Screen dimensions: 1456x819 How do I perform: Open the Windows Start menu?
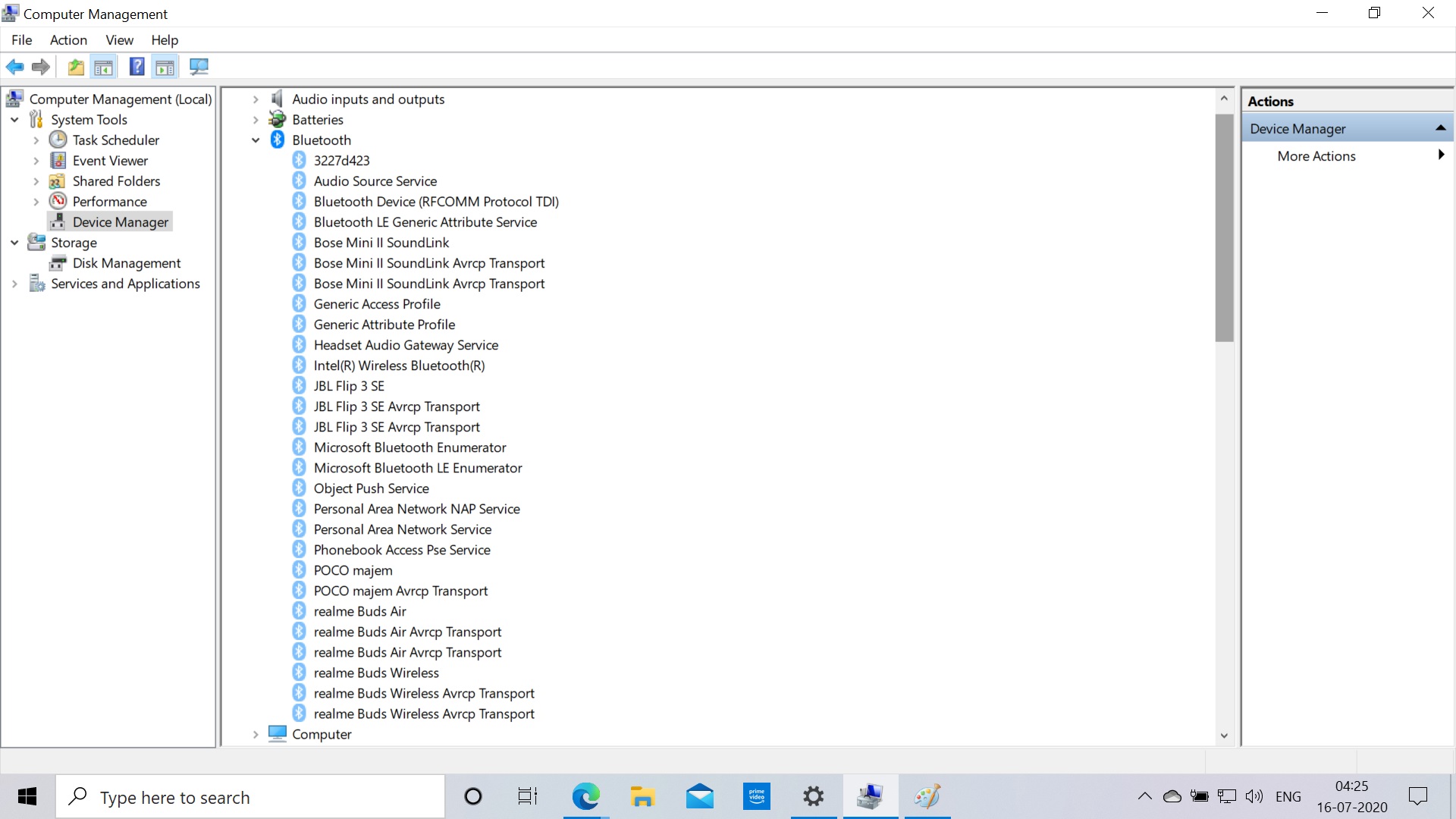pyautogui.click(x=27, y=796)
